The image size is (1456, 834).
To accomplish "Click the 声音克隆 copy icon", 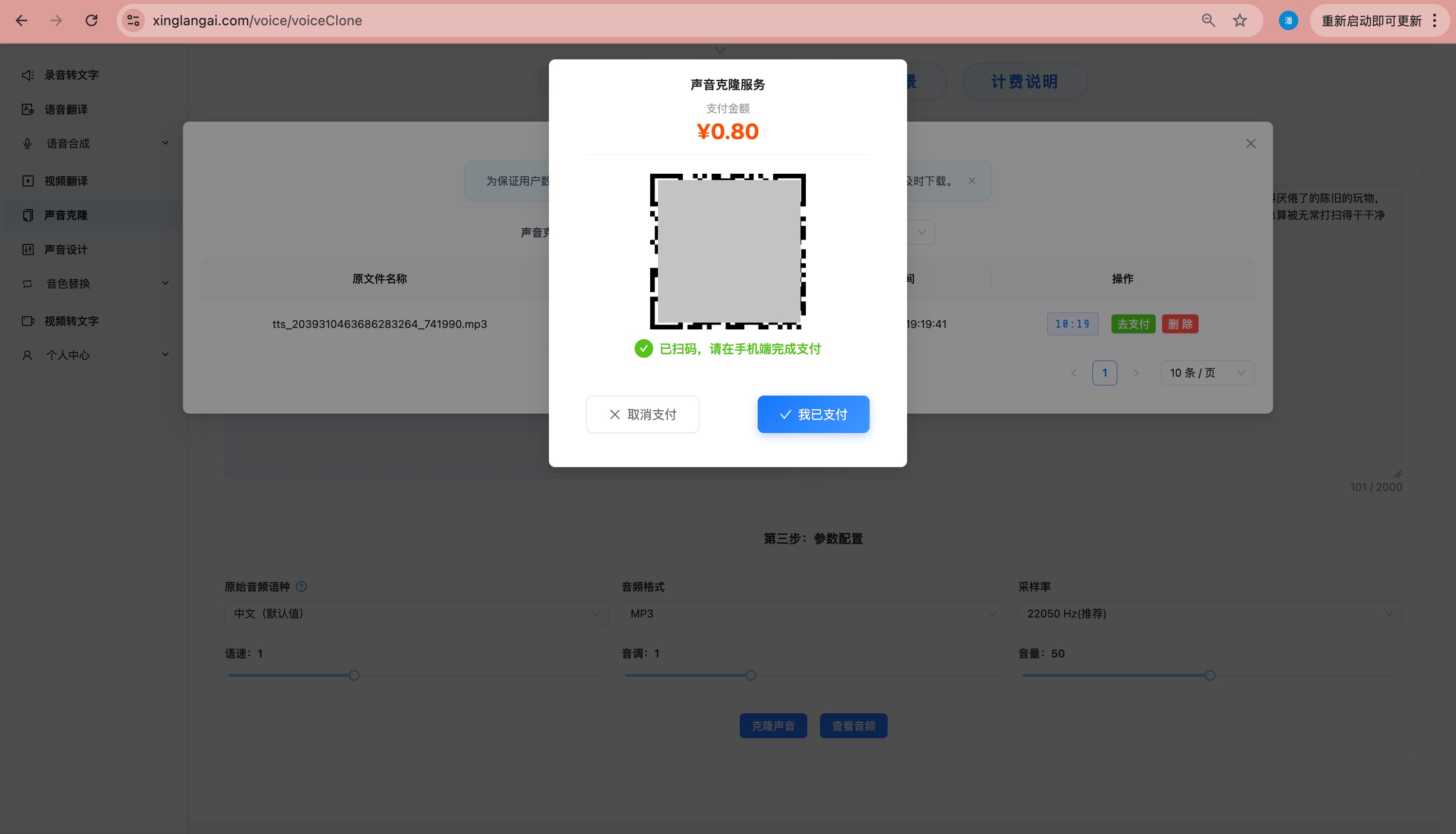I will [27, 215].
